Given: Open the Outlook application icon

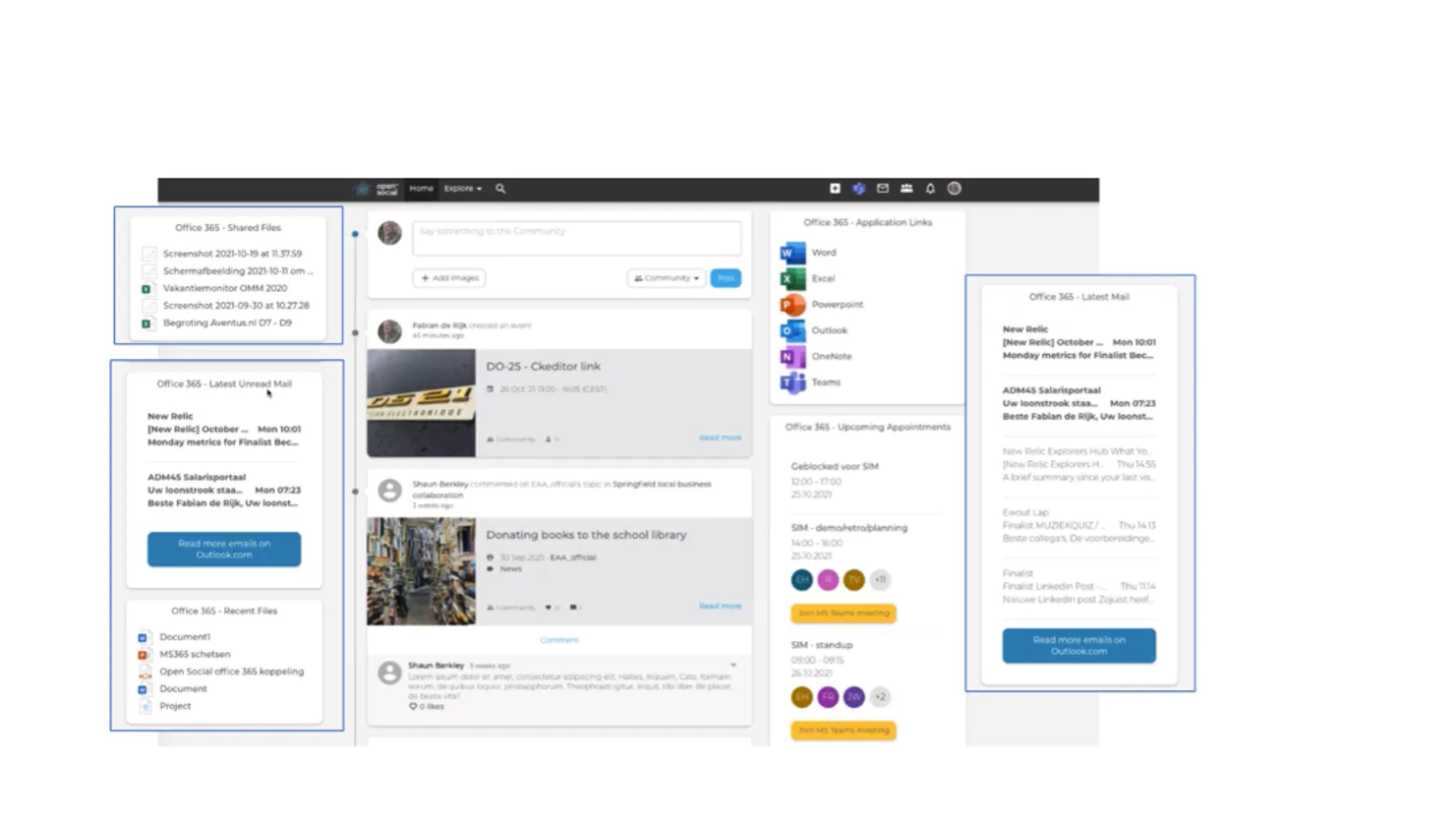Looking at the screenshot, I should [x=792, y=331].
